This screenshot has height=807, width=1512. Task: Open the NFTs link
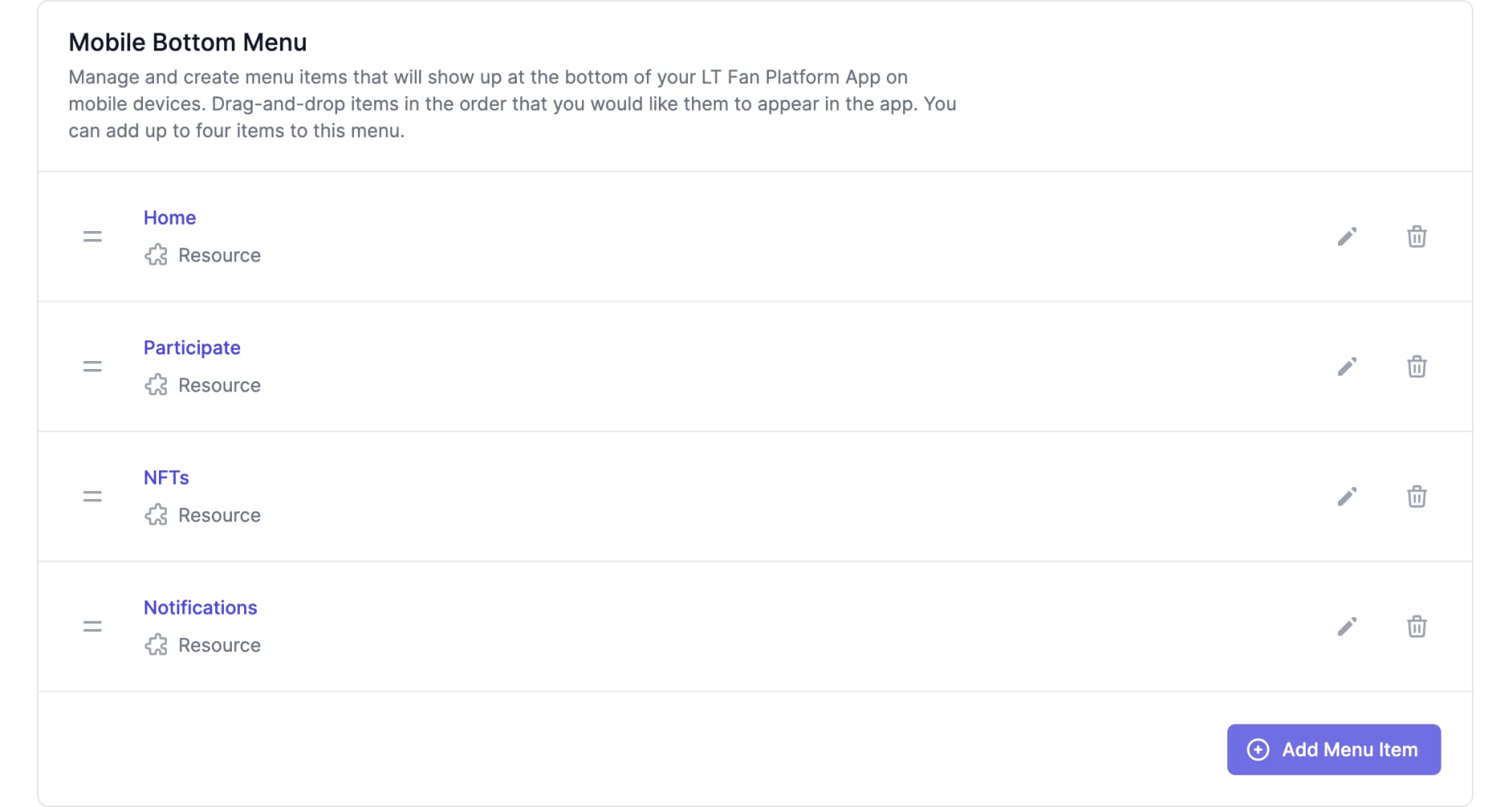coord(166,477)
